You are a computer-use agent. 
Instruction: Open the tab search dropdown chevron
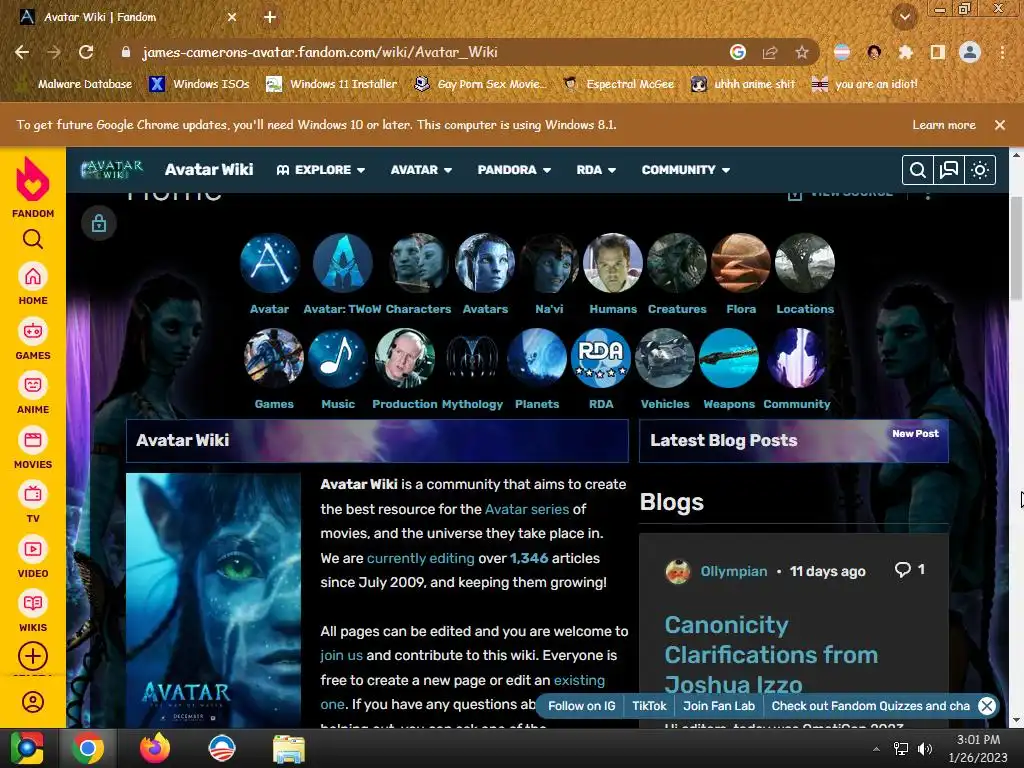pyautogui.click(x=904, y=17)
